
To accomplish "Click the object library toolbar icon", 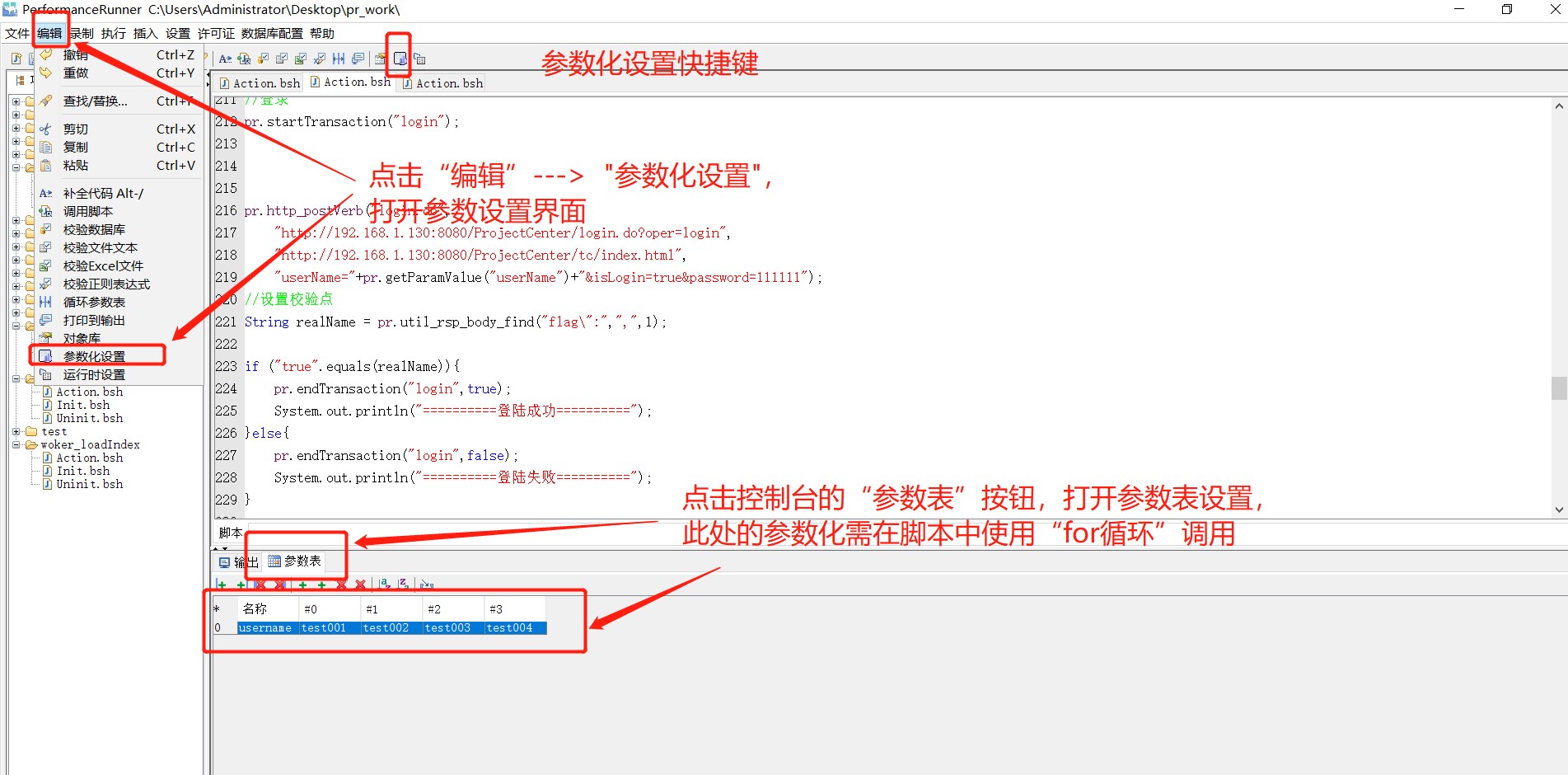I will point(380,59).
